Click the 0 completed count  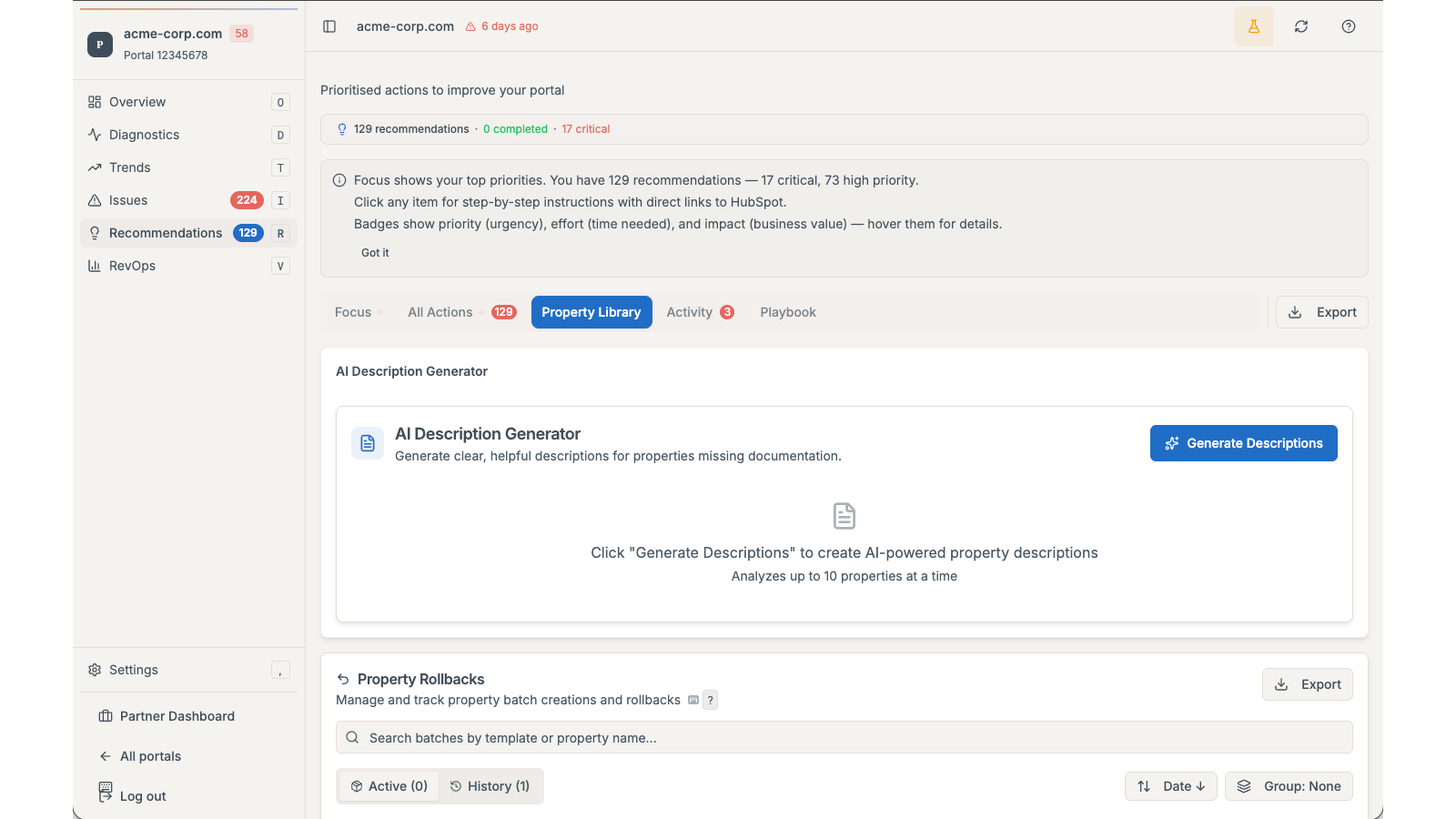click(x=515, y=129)
